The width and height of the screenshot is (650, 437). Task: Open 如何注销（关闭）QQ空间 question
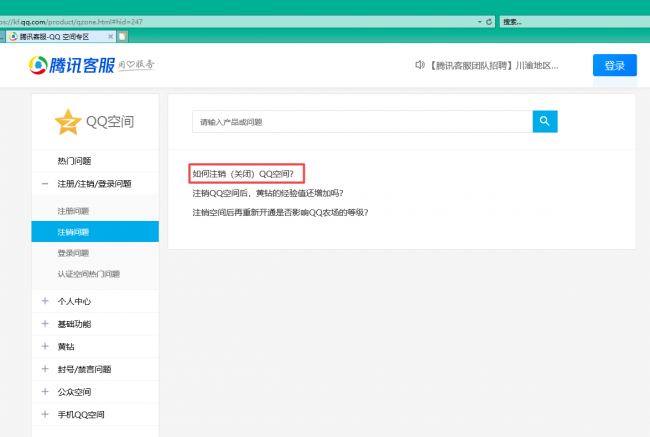coord(243,174)
